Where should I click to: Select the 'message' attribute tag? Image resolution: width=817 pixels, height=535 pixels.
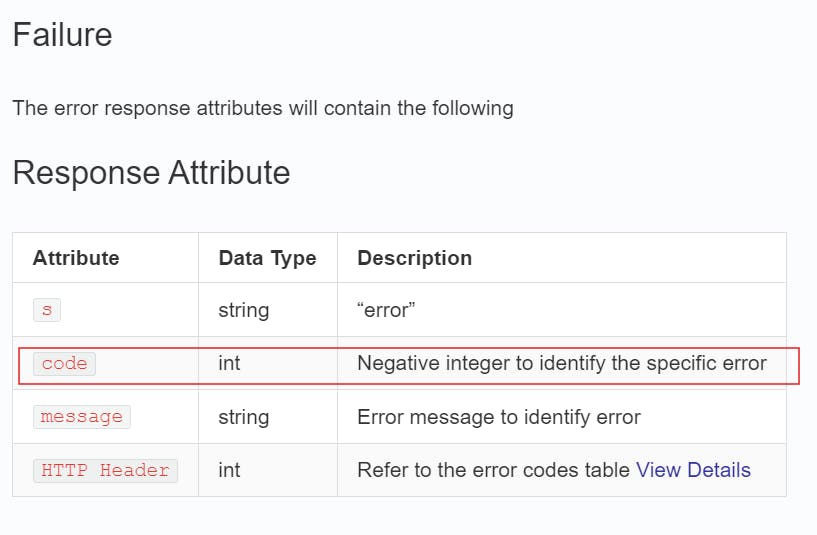point(82,417)
